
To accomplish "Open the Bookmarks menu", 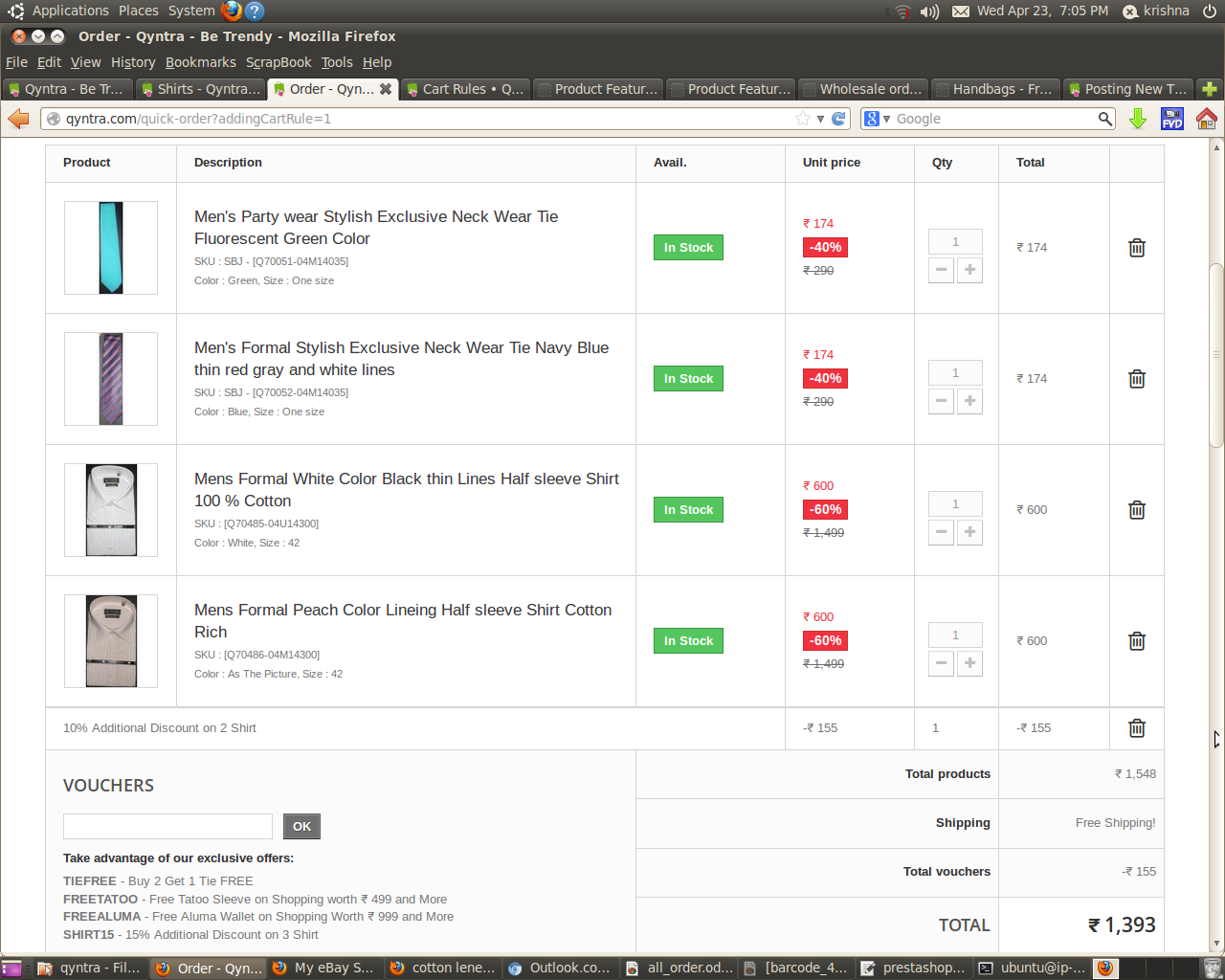I will [201, 62].
